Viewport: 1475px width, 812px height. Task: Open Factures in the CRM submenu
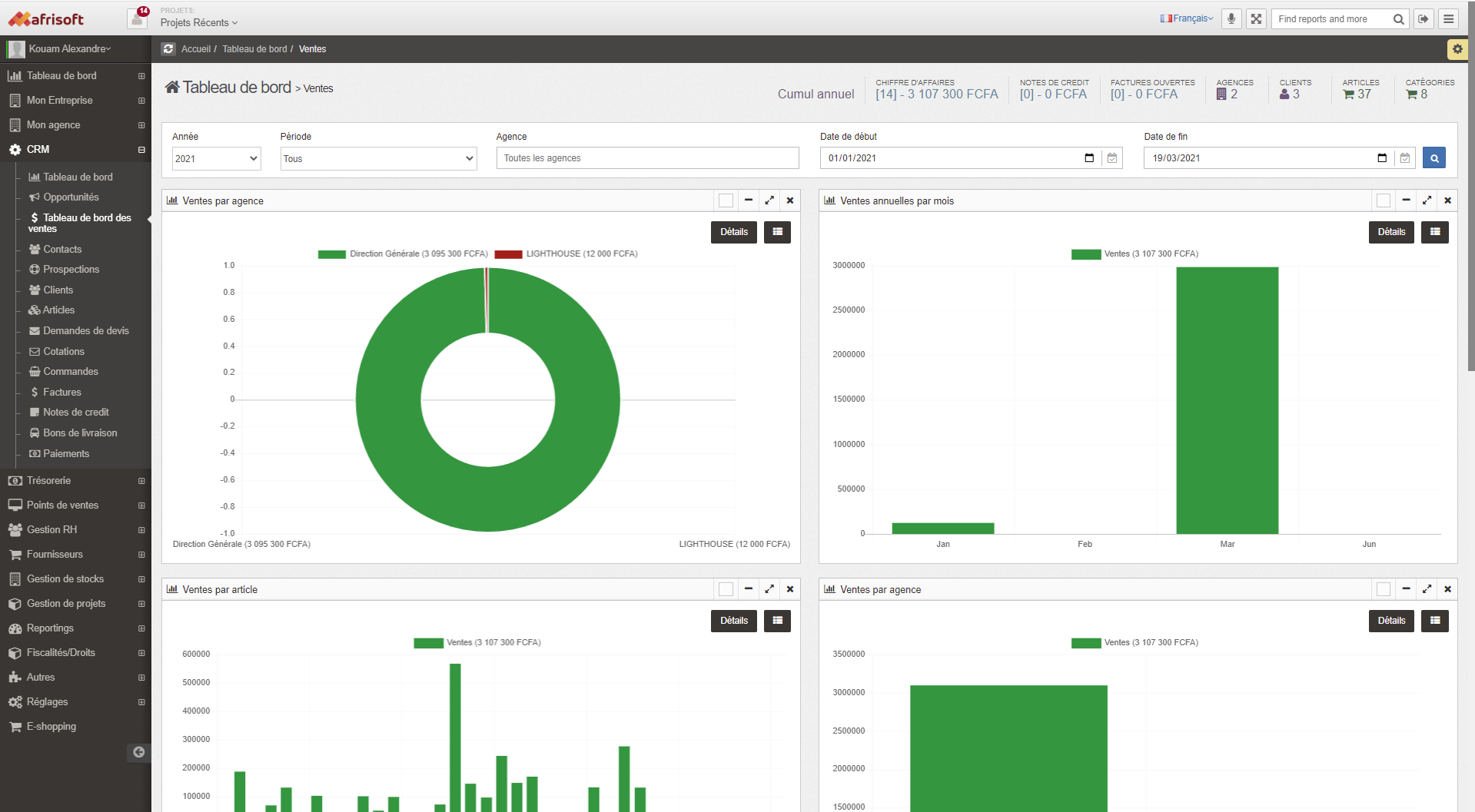coord(61,393)
